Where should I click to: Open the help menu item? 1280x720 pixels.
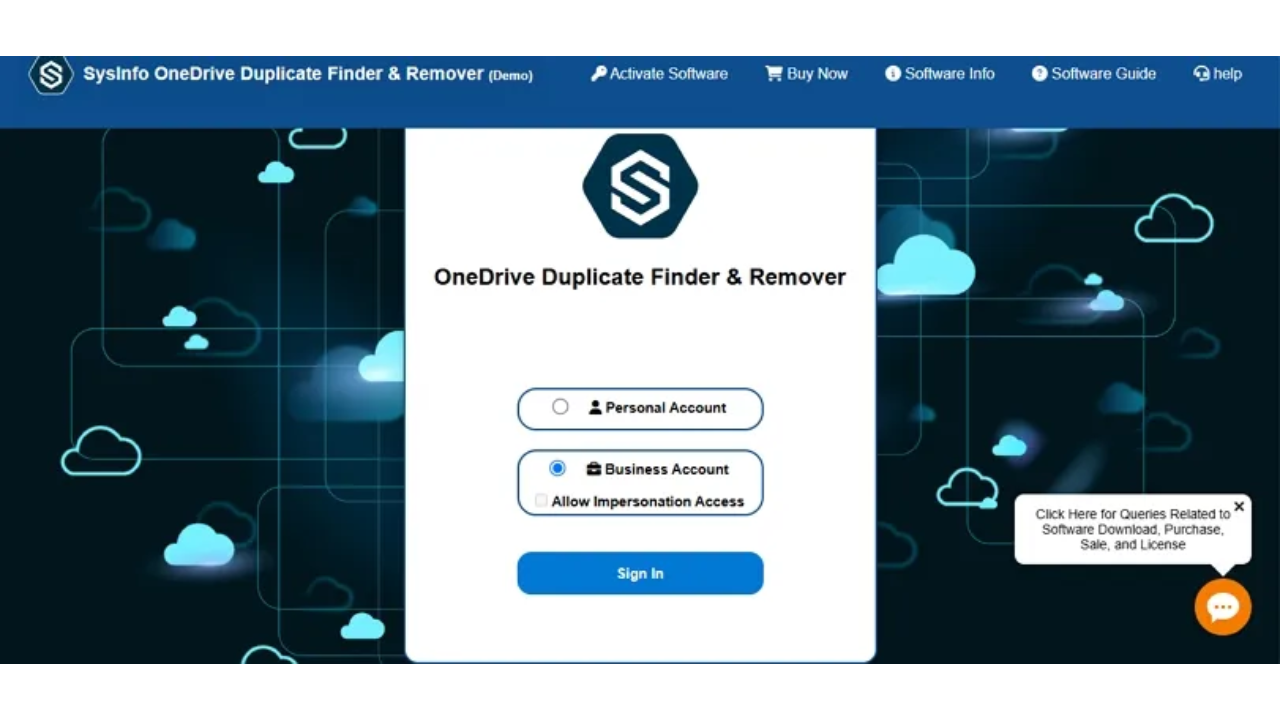(x=1218, y=74)
